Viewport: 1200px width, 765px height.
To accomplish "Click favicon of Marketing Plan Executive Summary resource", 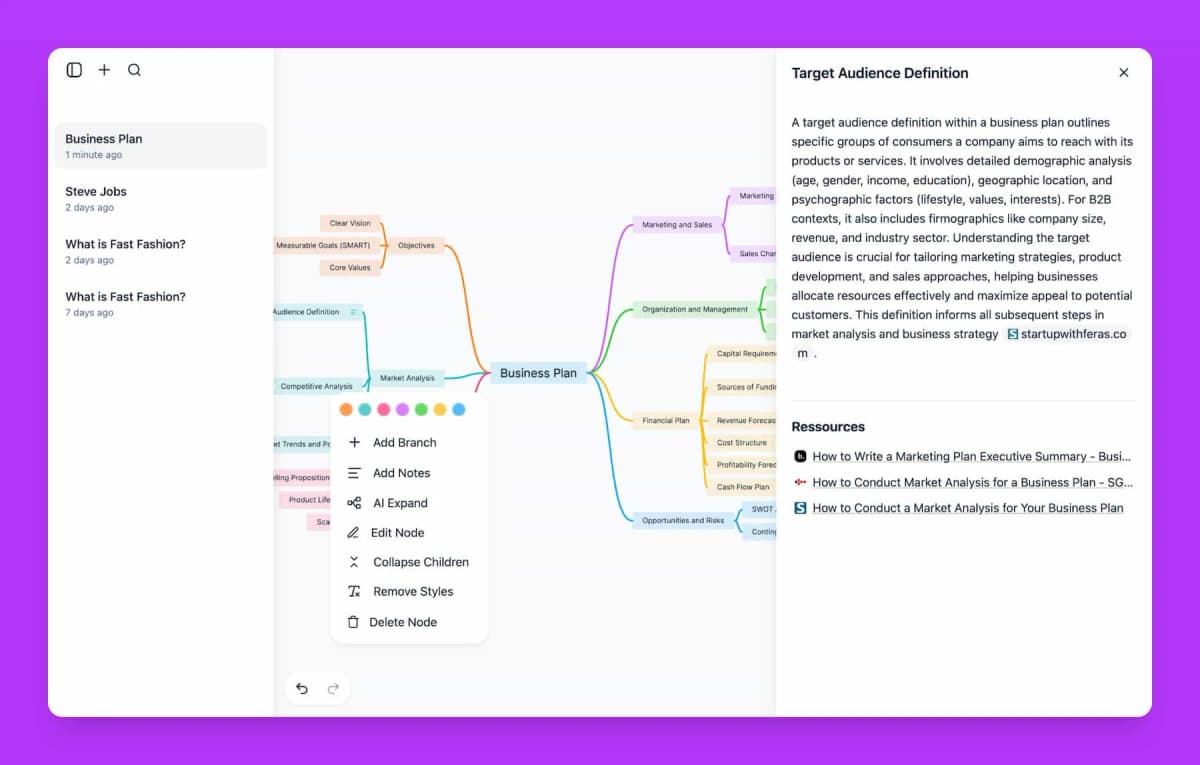I will 800,456.
